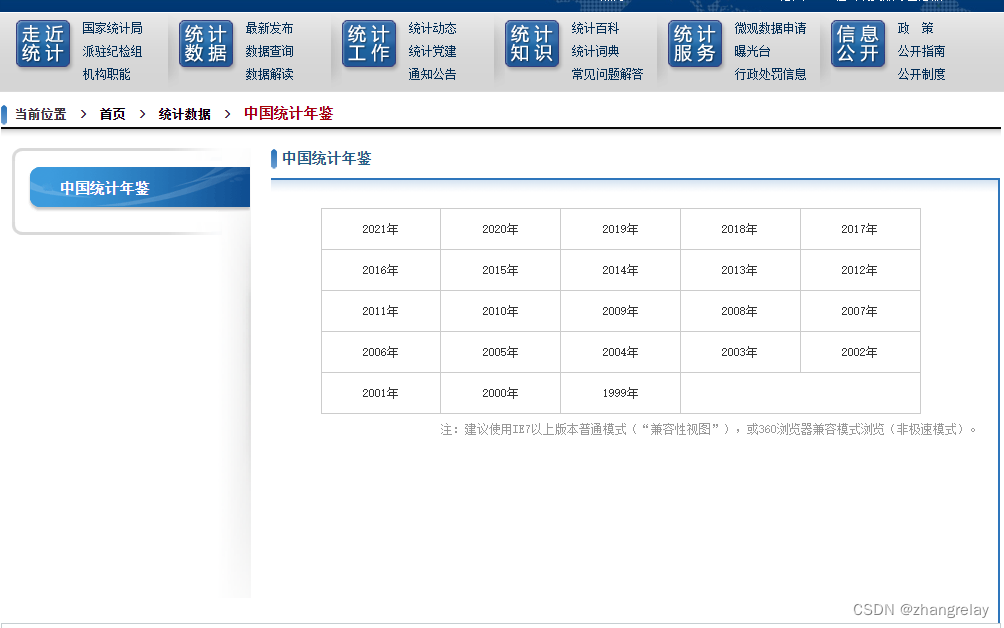Open the 2002年 yearbook
The width and height of the screenshot is (1004, 628).
coord(859,351)
